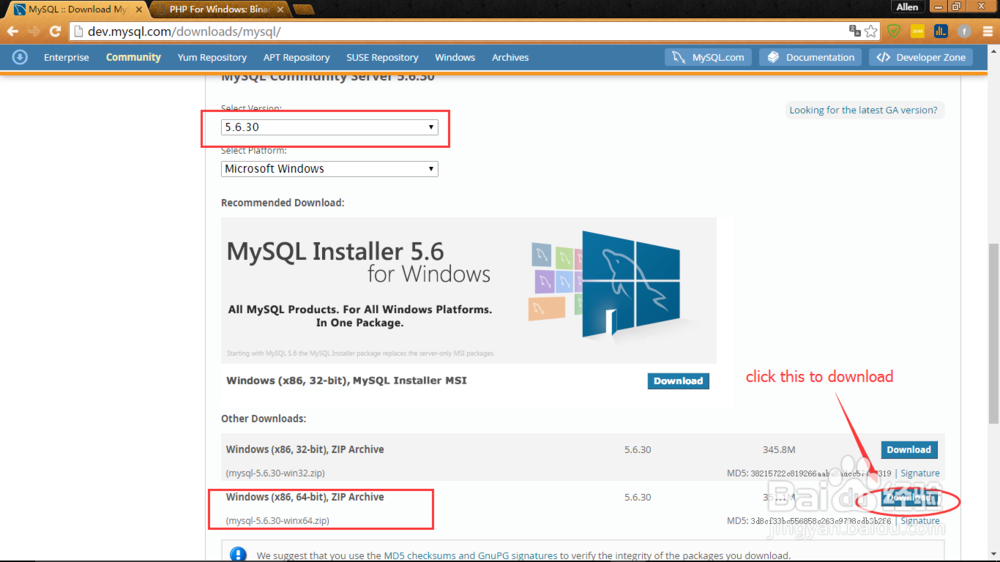
Task: Open the Enterprise nav item
Action: point(66,57)
